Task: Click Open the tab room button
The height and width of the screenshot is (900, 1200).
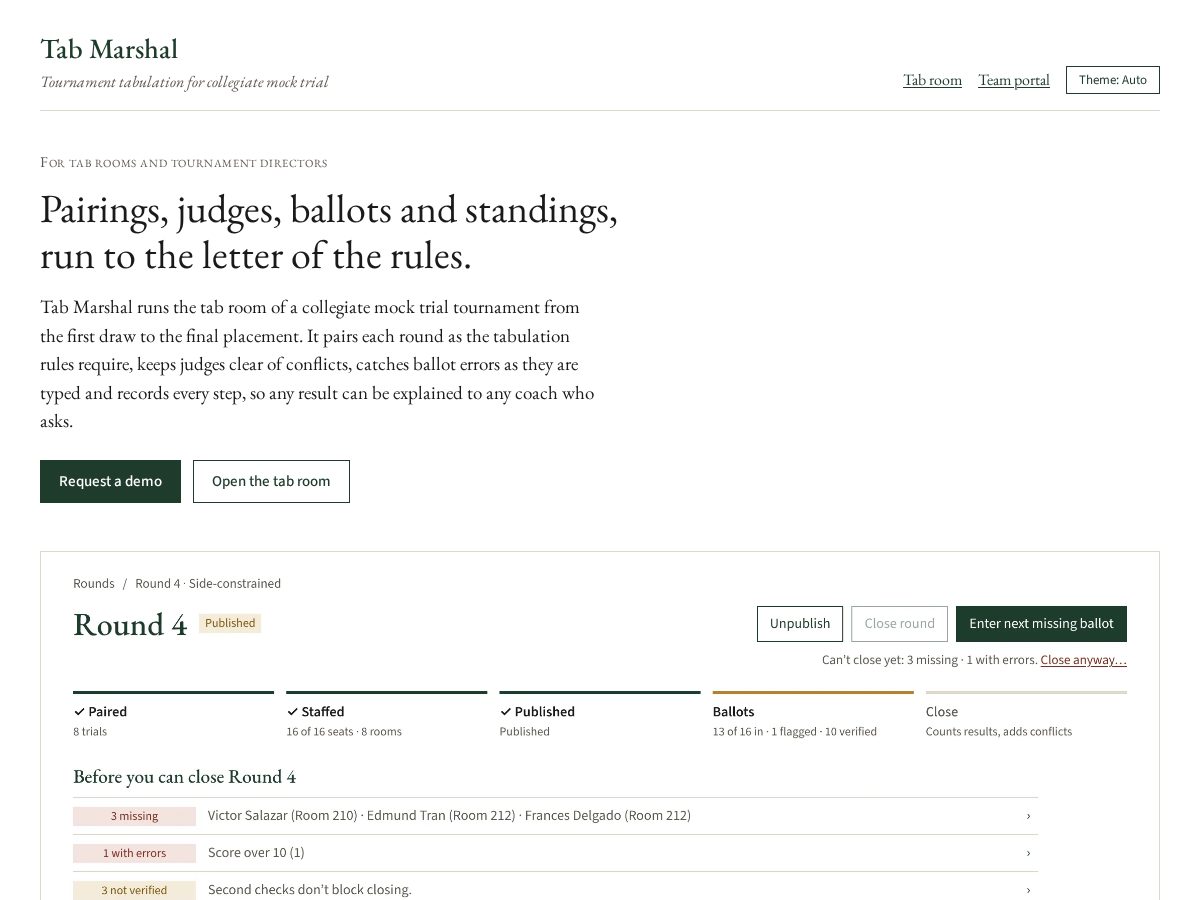Action: point(271,481)
